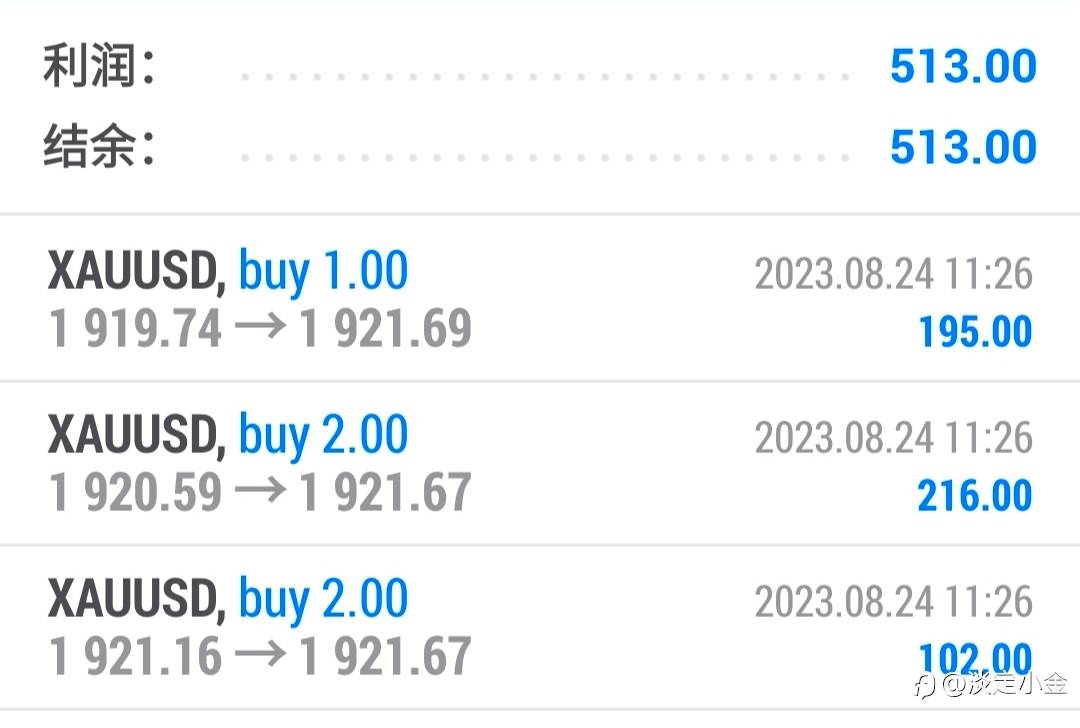Tap the 102.00 profit value
The height and width of the screenshot is (728, 1080).
click(975, 658)
